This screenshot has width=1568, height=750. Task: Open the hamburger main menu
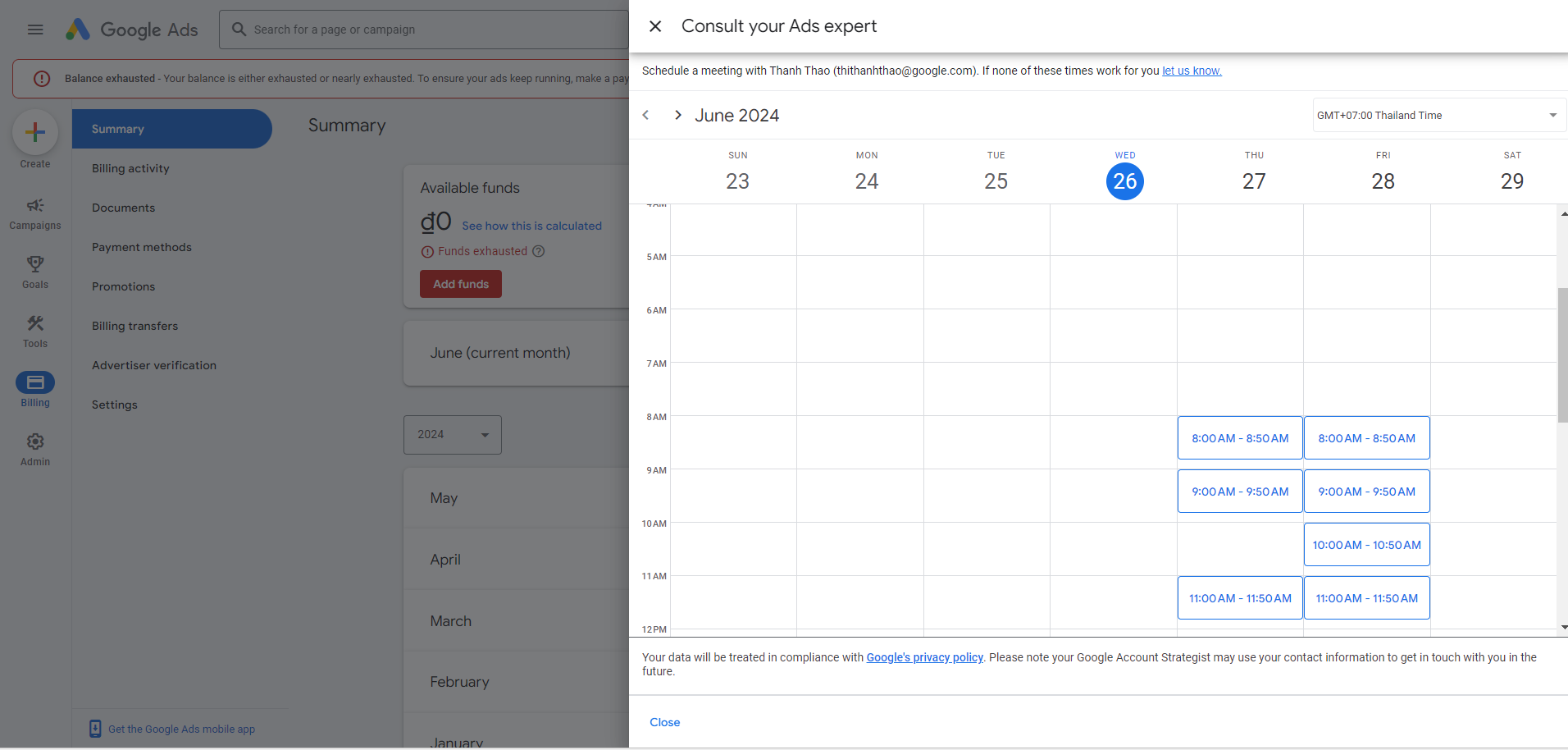click(35, 30)
